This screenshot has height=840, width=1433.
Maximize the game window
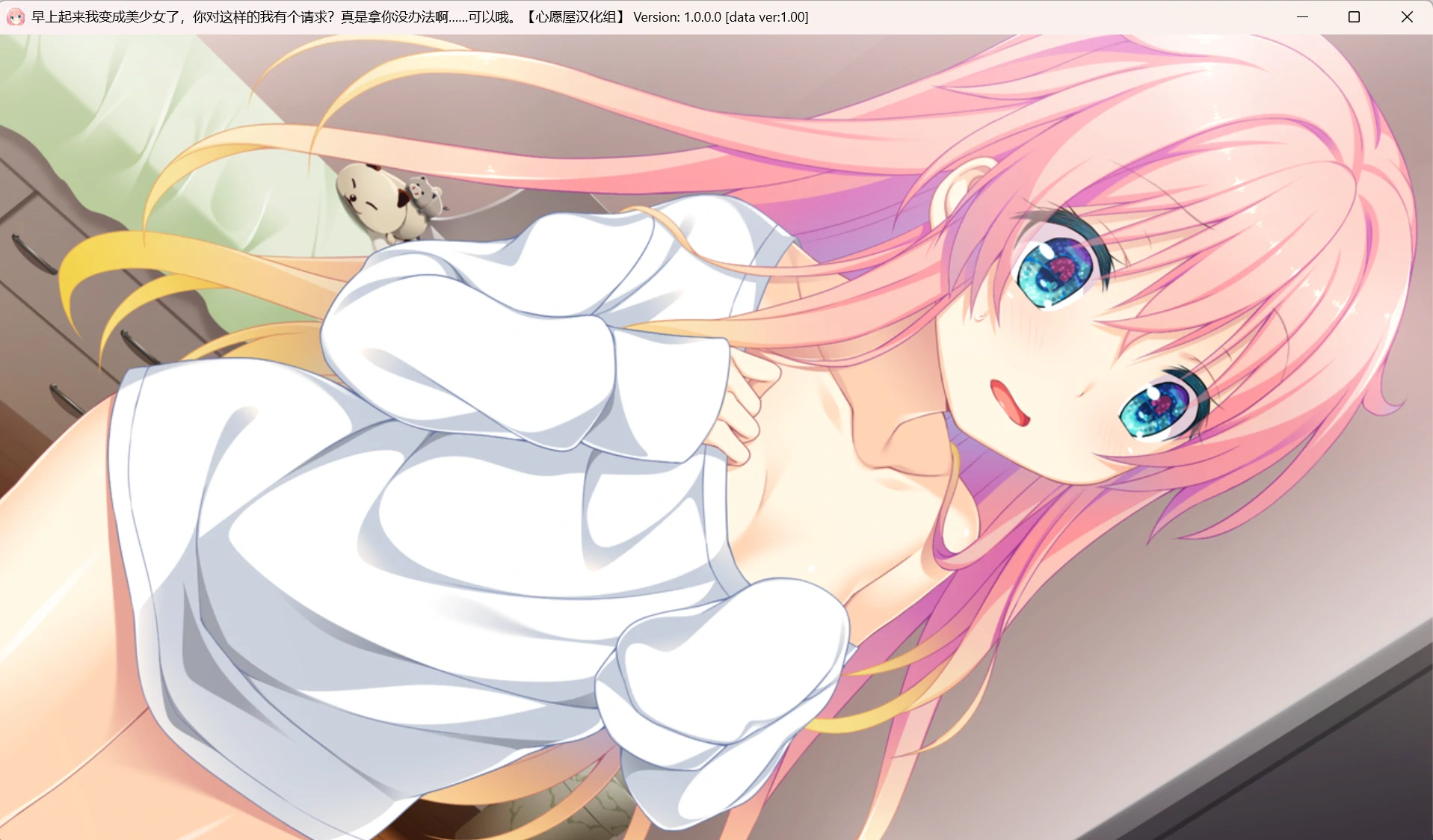[x=1354, y=16]
